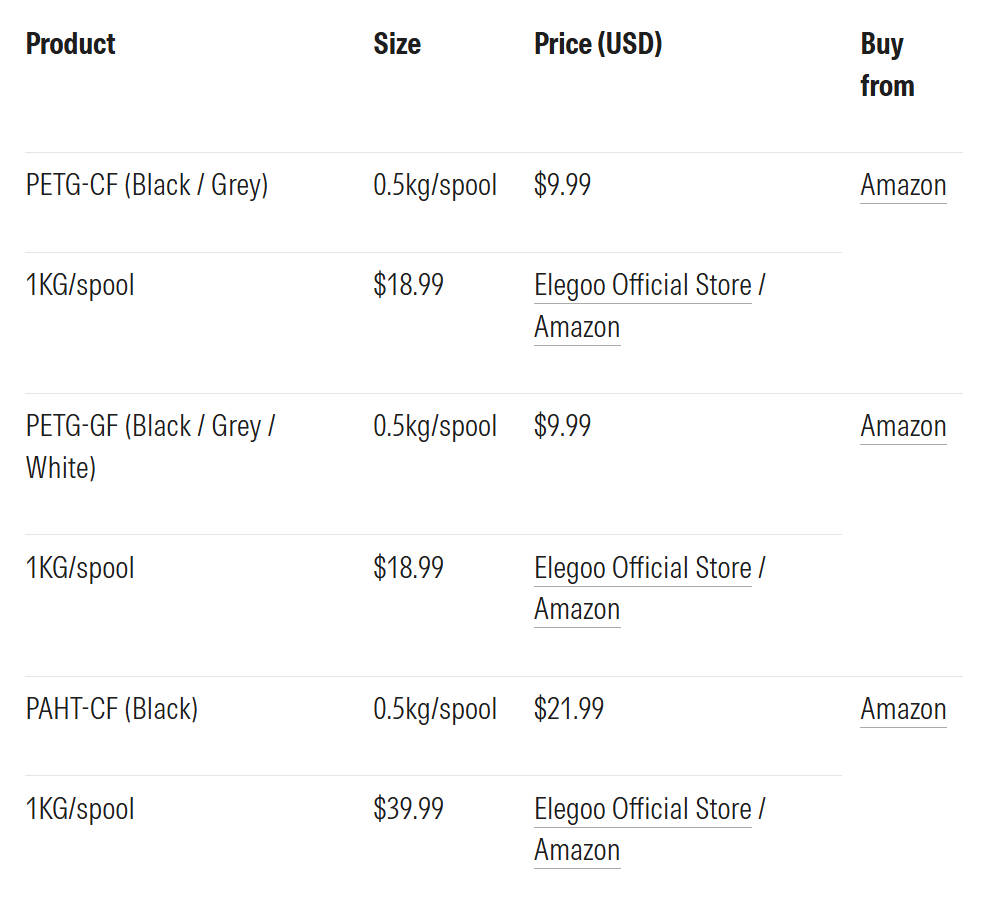Select the PAHT-CF (Black) product cell
The image size is (984, 909).
(x=112, y=710)
